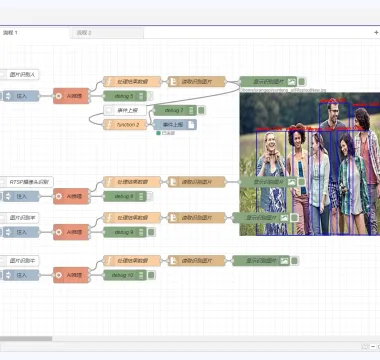
Task: Click the function 2 node icon
Action: tap(109, 125)
